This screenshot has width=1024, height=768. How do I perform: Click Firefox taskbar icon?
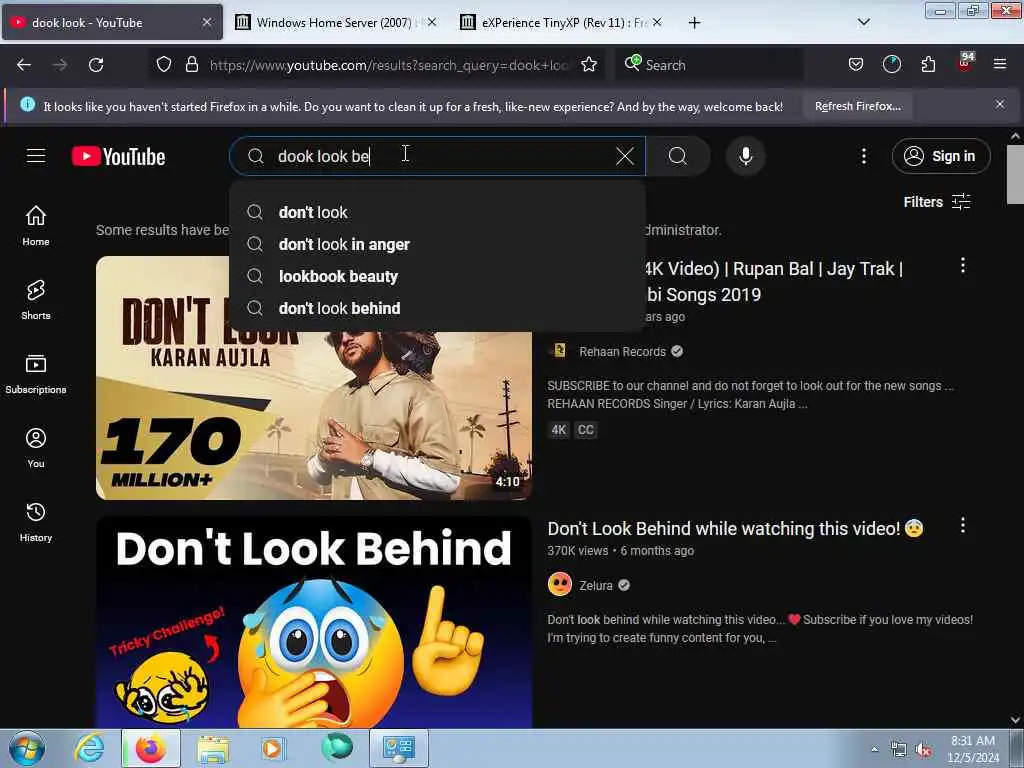[150, 748]
